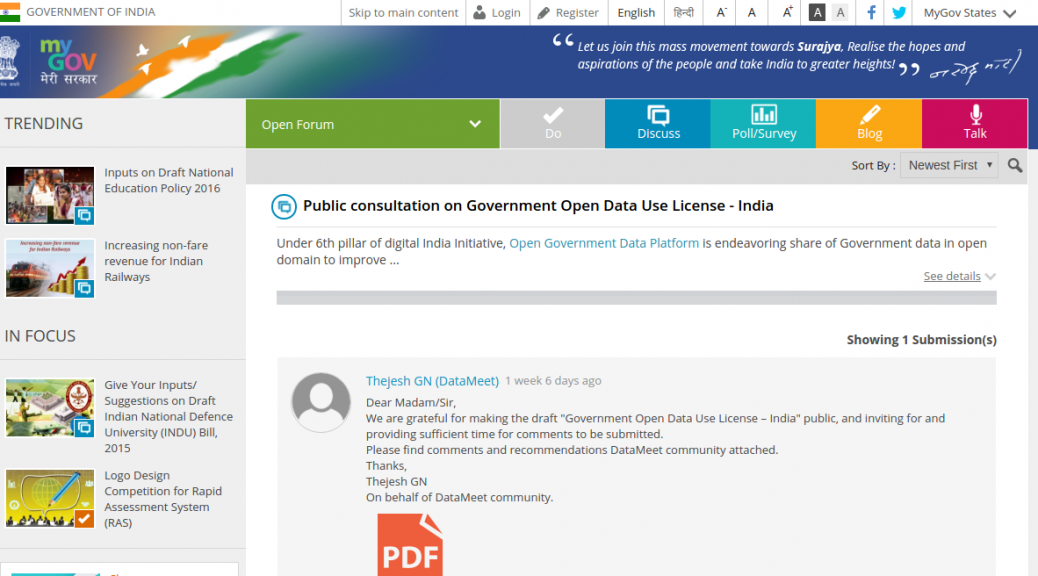1038x576 pixels.
Task: Expand the MyGov States dropdown
Action: click(970, 13)
